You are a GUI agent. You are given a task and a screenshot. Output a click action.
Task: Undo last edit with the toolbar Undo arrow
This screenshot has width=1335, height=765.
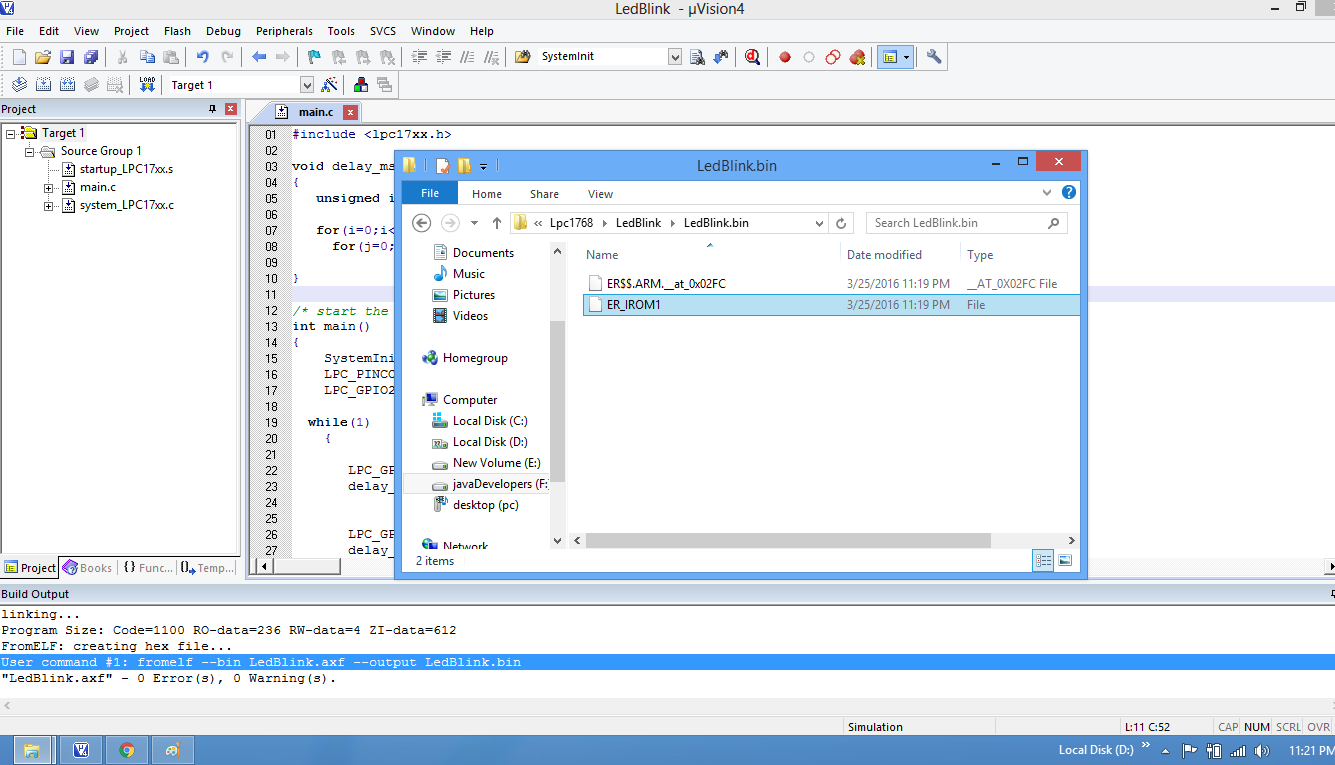203,57
